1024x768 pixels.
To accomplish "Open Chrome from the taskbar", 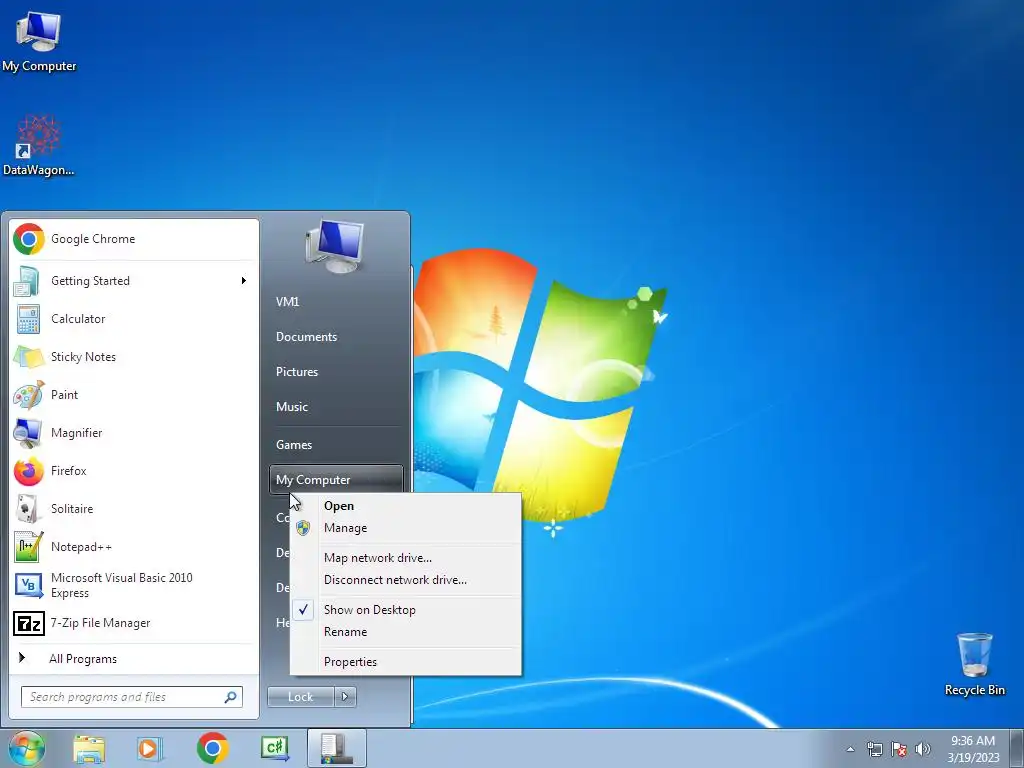I will [212, 748].
